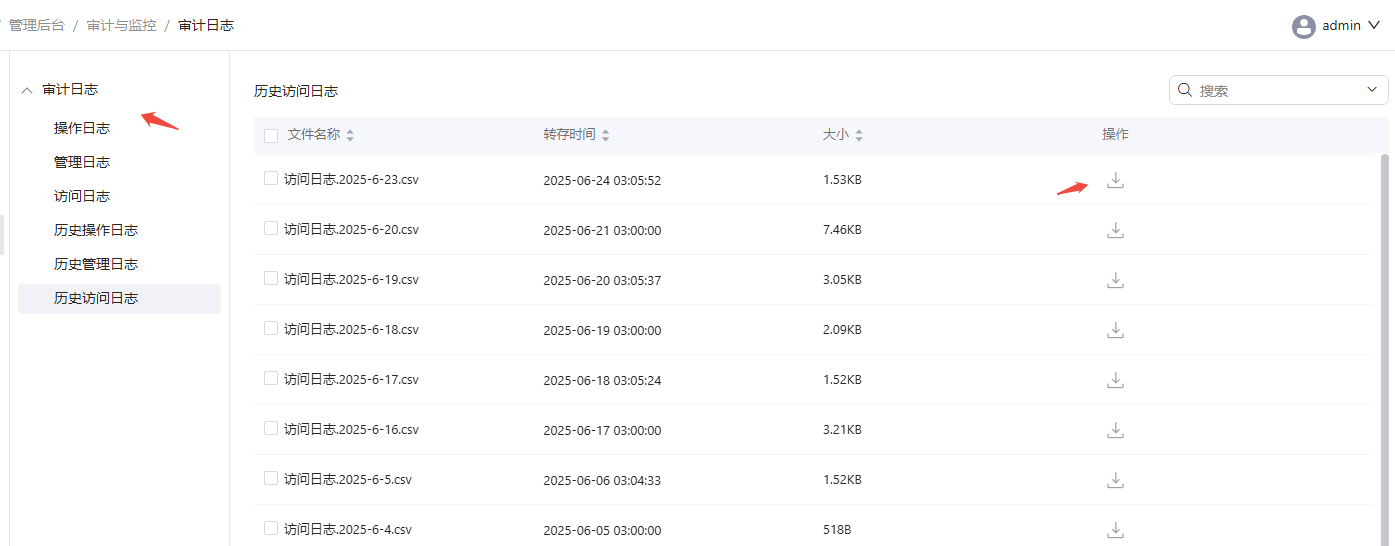Download the 访问日志.2025-6-20.csv log
The width and height of the screenshot is (1395, 546).
pos(1116,230)
